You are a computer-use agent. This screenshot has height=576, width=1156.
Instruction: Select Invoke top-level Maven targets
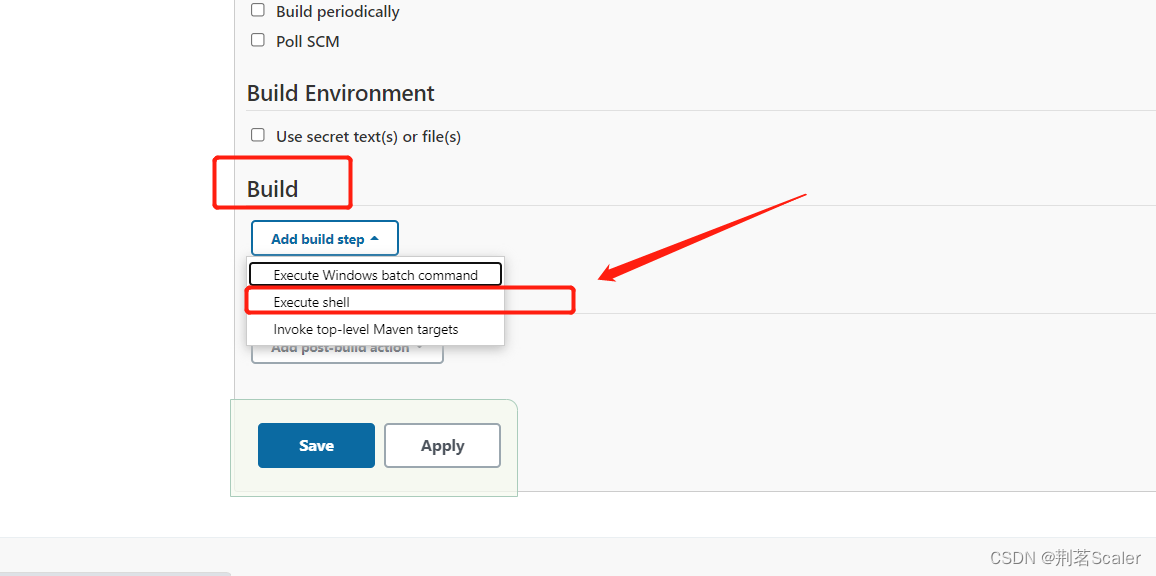pos(366,329)
